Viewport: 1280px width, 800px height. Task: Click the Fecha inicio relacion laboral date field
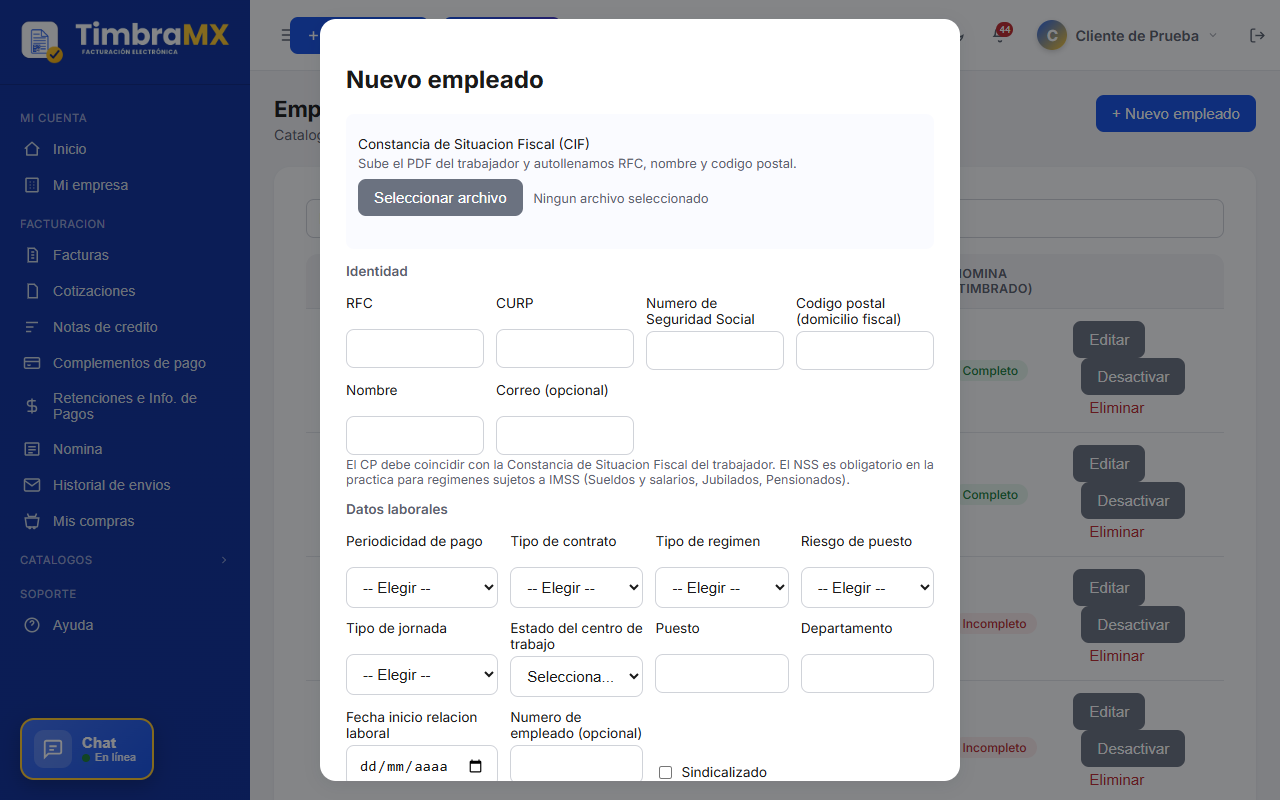422,763
